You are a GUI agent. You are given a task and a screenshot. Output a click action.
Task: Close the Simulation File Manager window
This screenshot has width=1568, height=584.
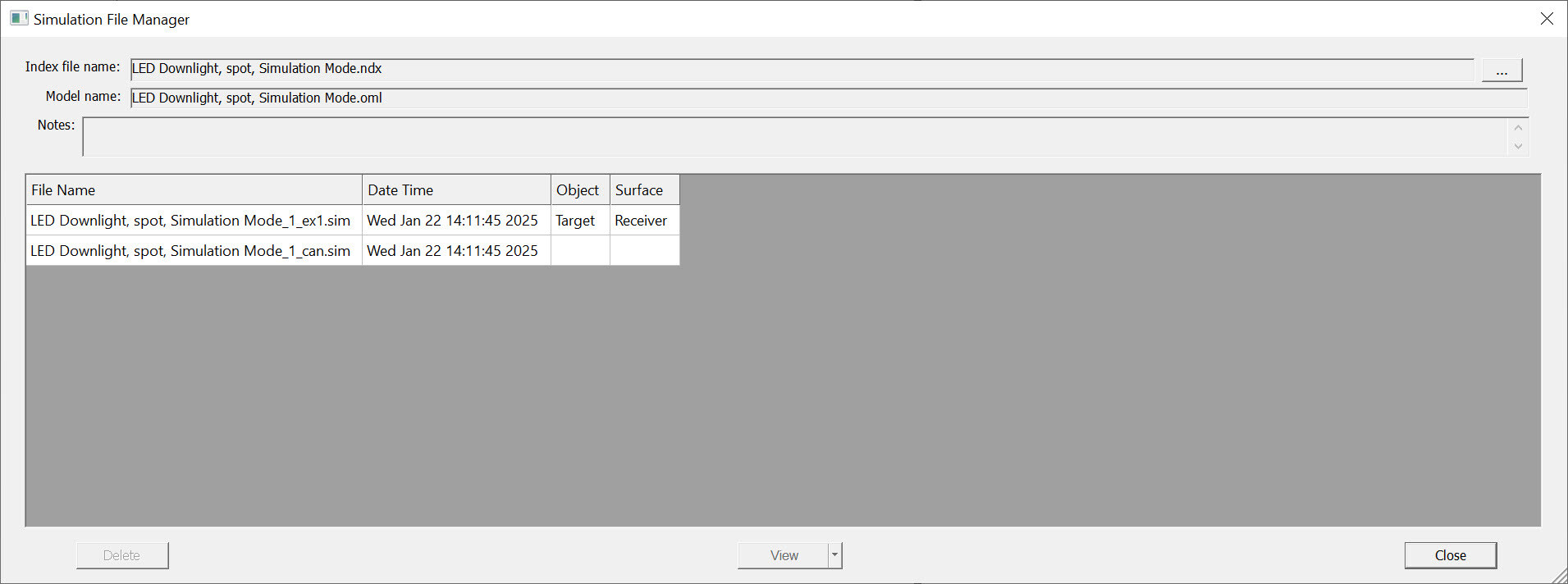[1547, 18]
